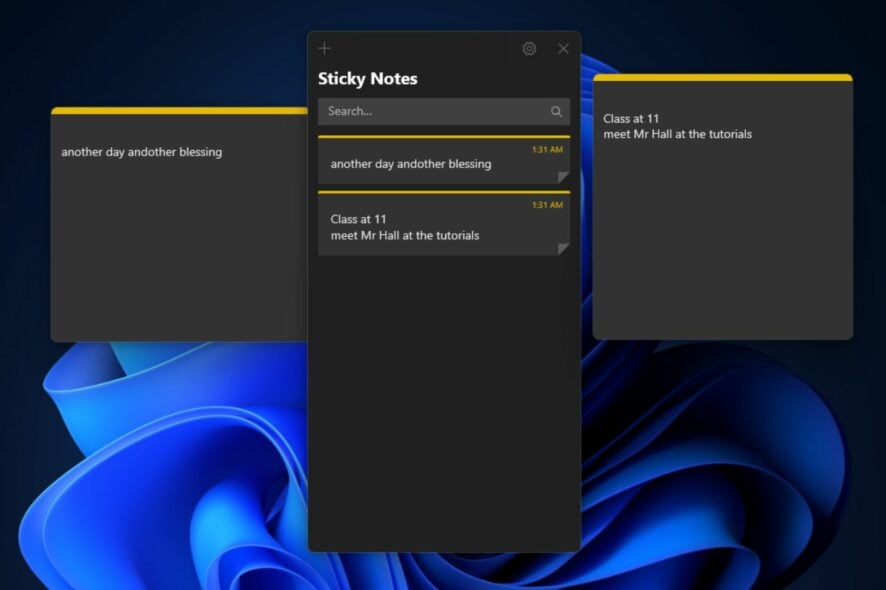The image size is (886, 590).
Task: Click the 'Sticky Notes' heading
Action: click(367, 79)
